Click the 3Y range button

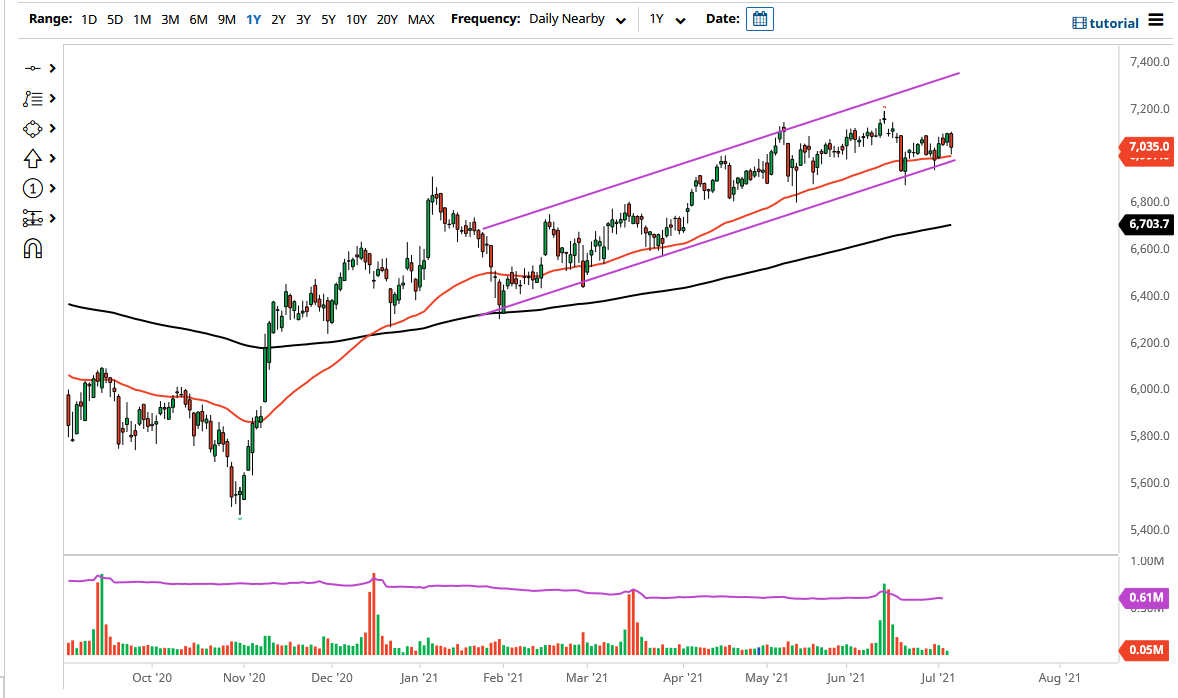click(303, 18)
